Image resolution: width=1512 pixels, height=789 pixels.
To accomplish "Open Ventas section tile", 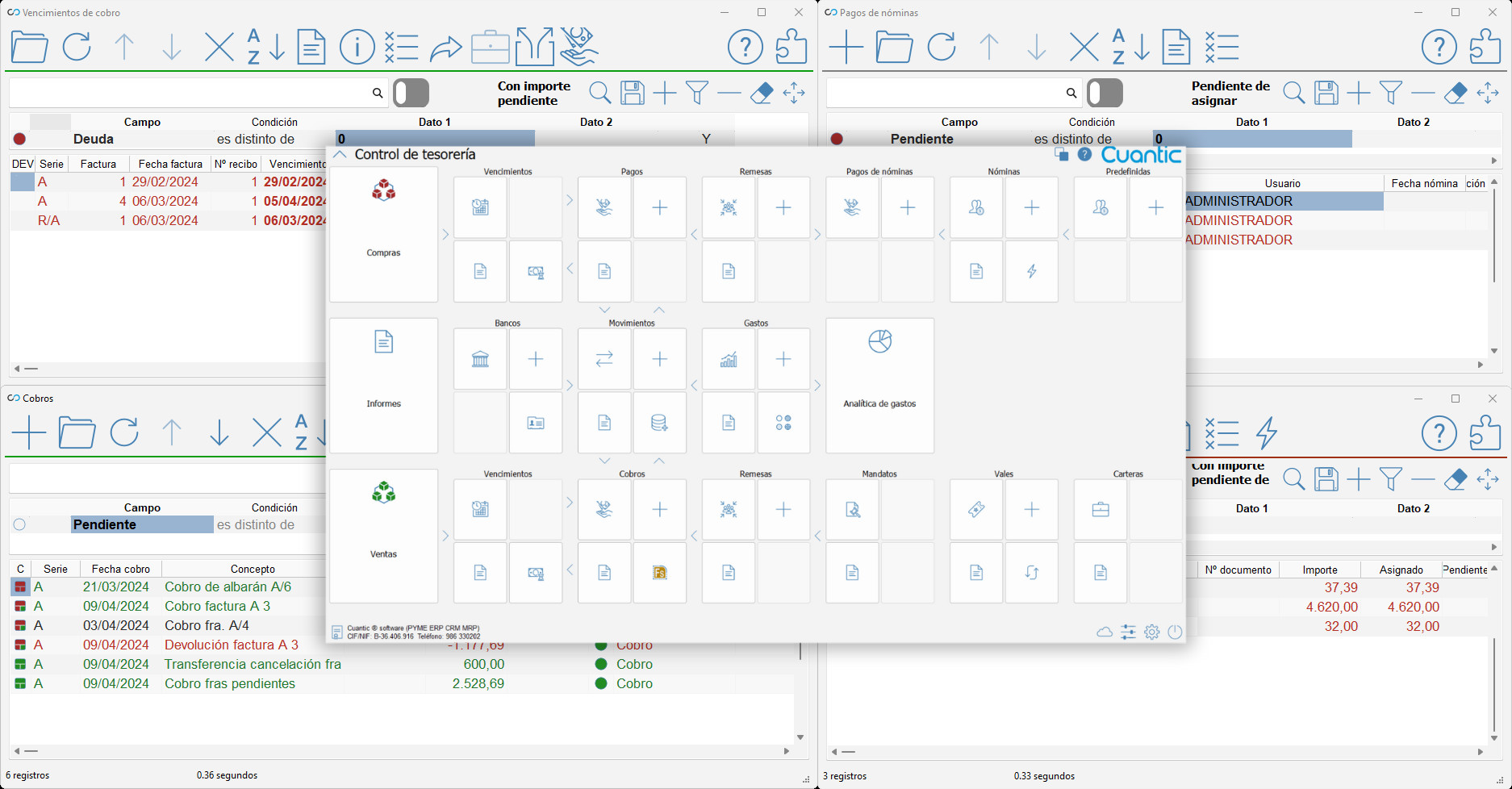I will point(383,536).
